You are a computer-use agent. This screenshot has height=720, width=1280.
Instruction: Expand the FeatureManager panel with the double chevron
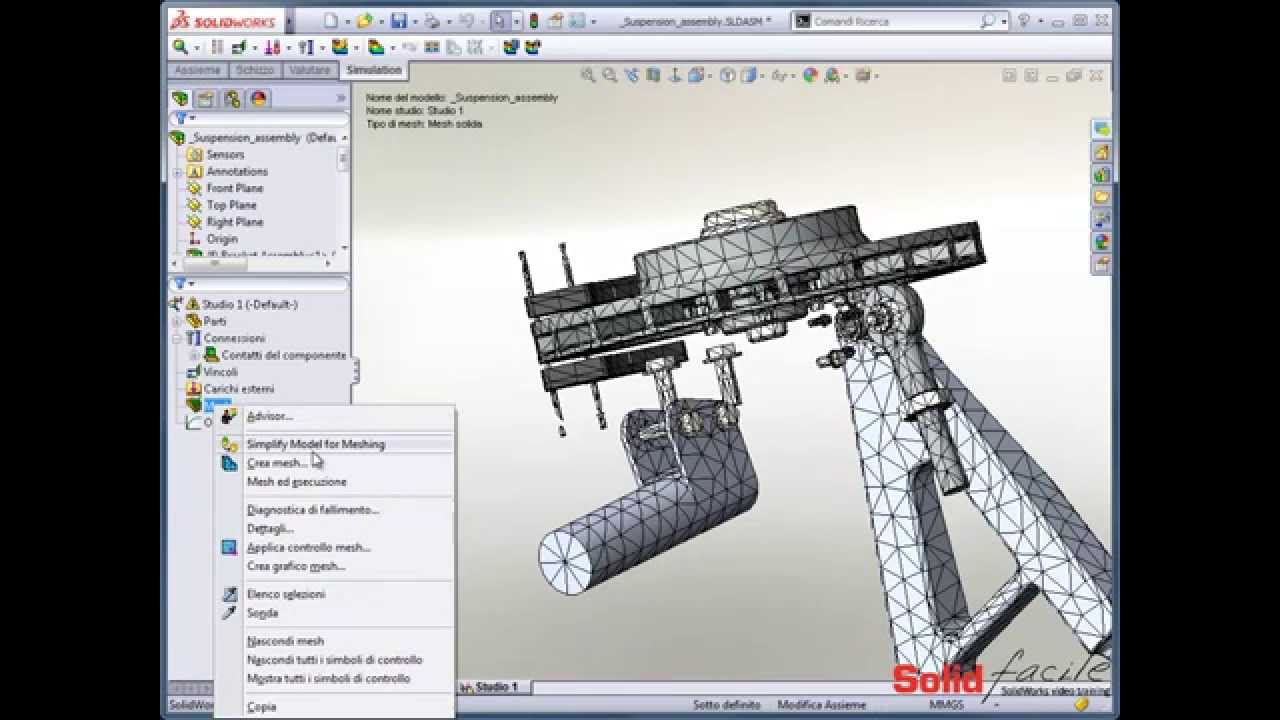pyautogui.click(x=340, y=98)
